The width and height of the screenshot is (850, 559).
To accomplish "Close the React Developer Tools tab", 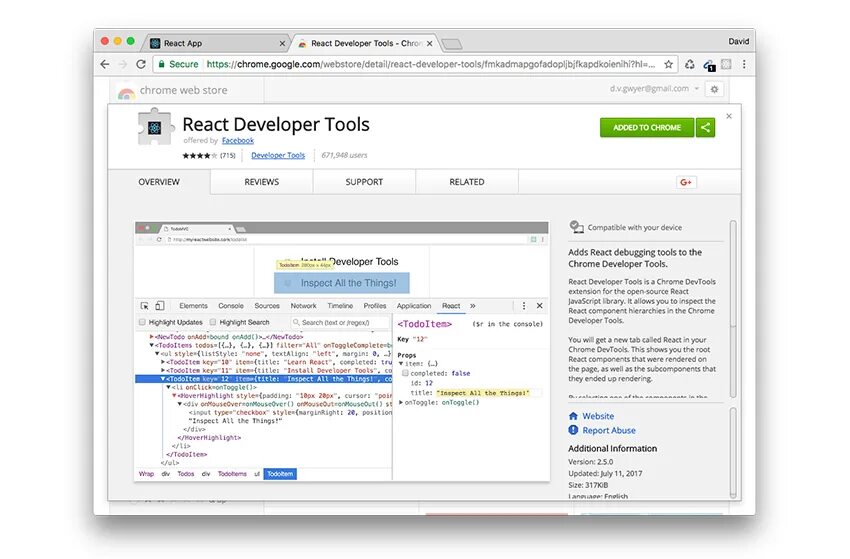I will pyautogui.click(x=430, y=43).
